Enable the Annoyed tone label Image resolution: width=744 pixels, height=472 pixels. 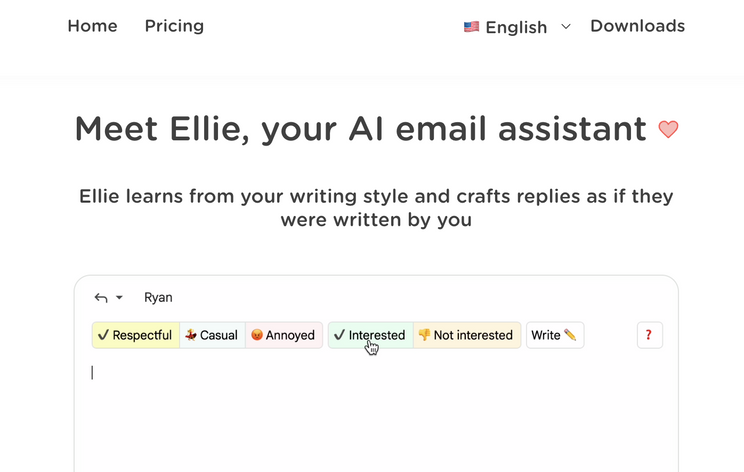point(290,335)
